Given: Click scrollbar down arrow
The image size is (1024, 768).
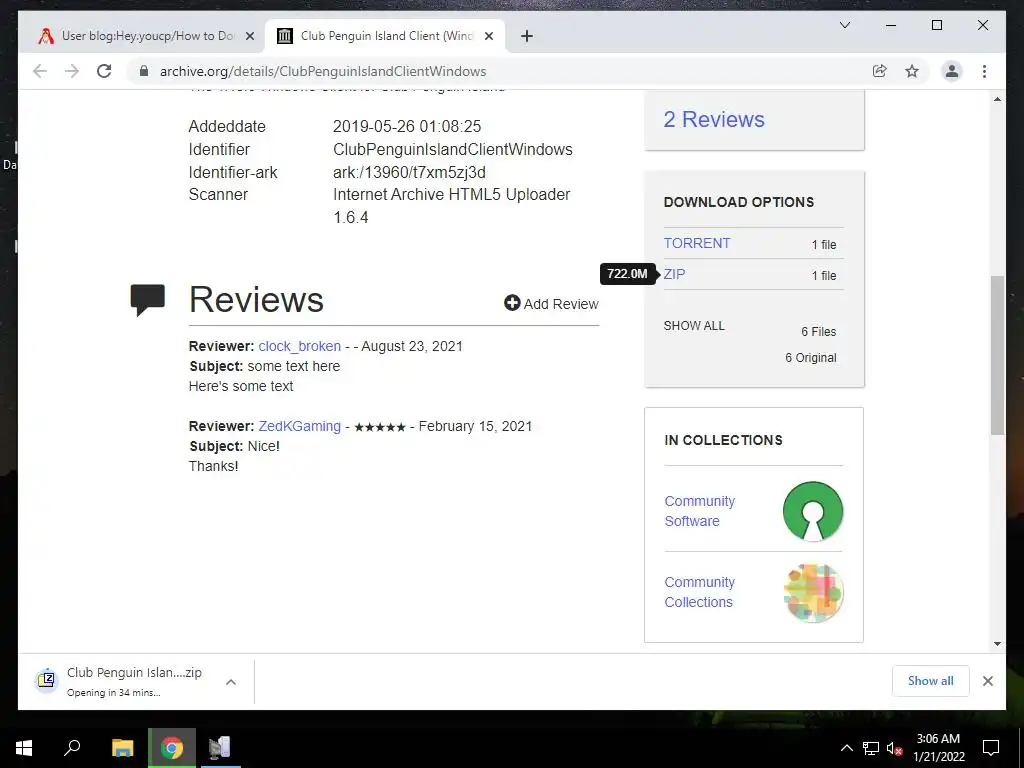Looking at the screenshot, I should [x=997, y=643].
